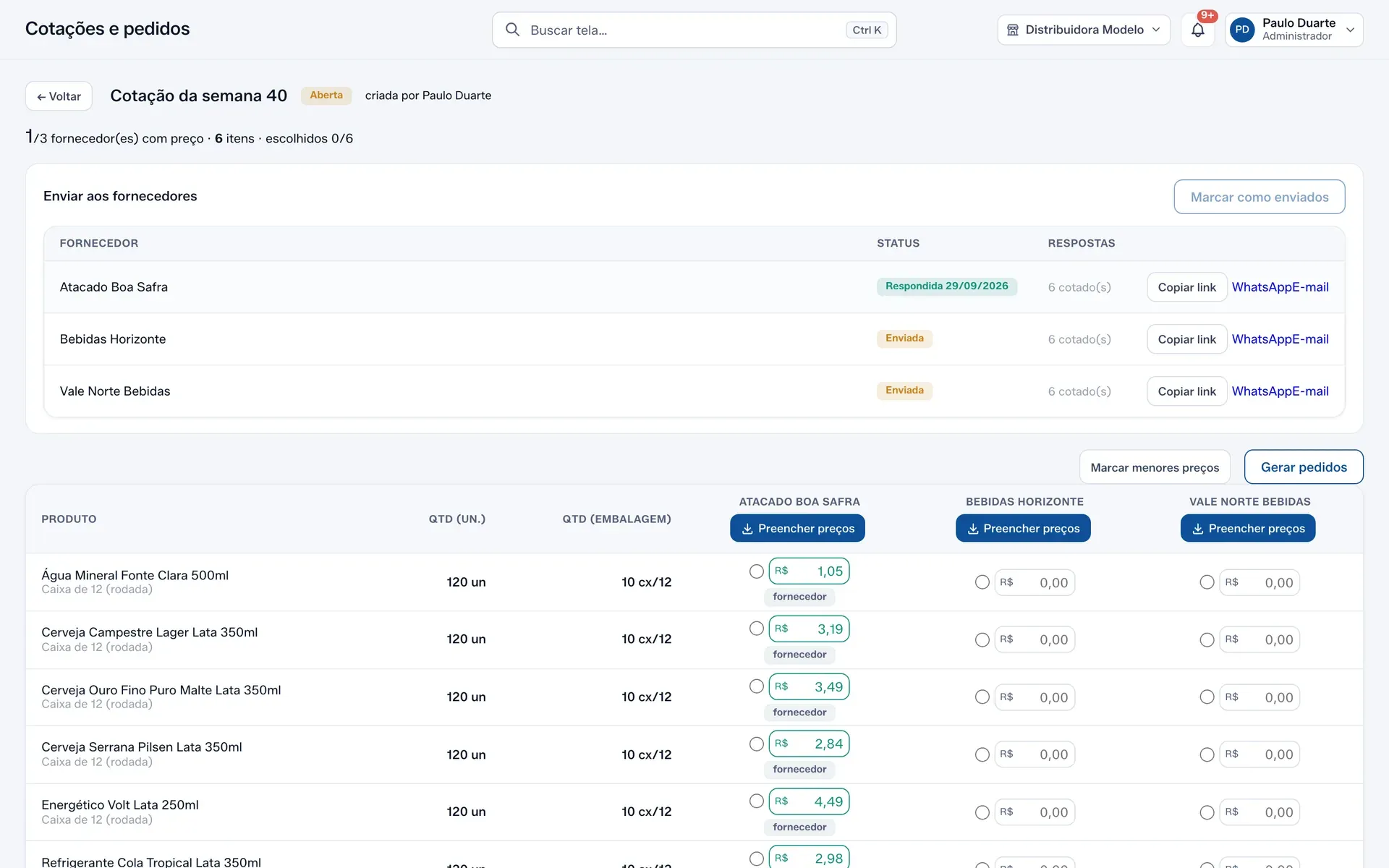Click Marcar como enviados
Screen dimensions: 1389x868
tap(1259, 197)
